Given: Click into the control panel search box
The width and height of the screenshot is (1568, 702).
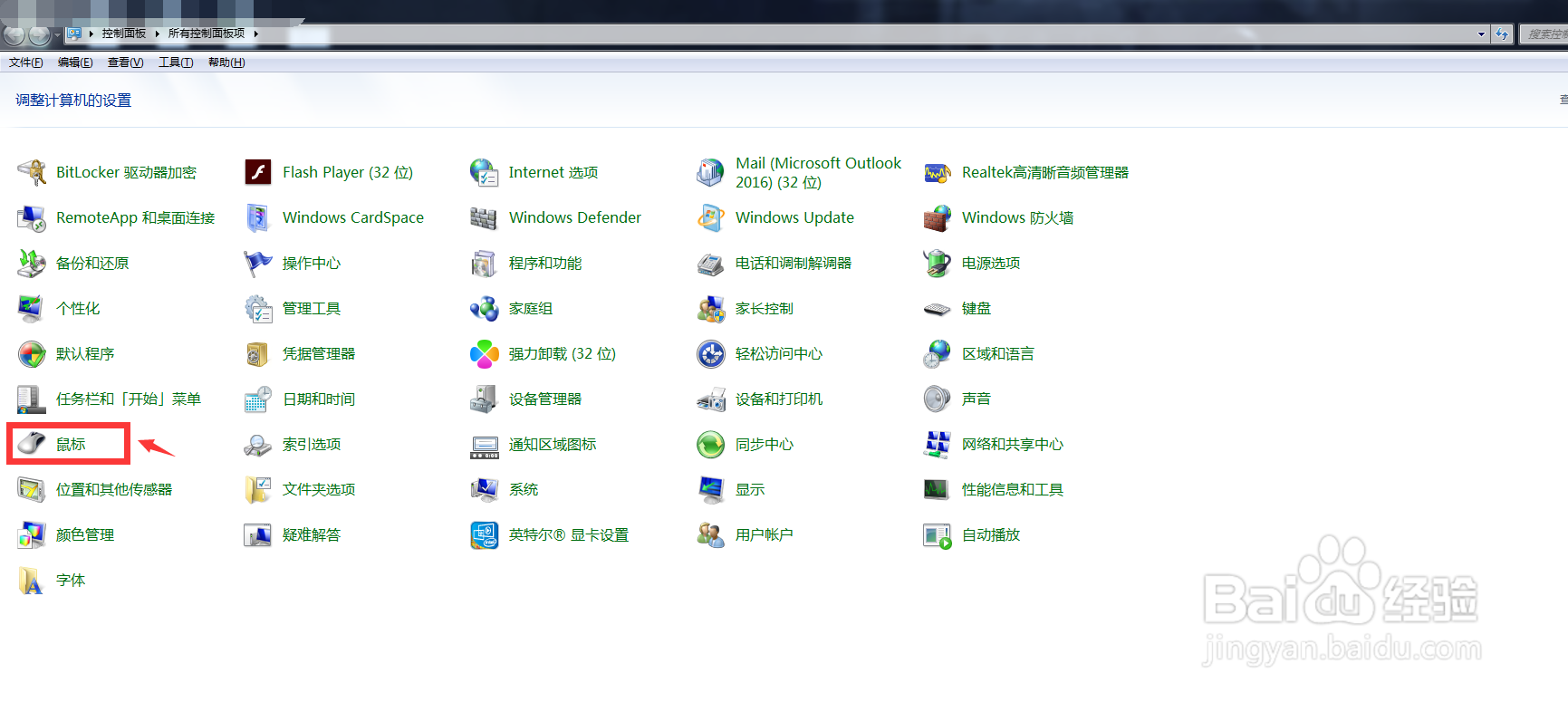Looking at the screenshot, I should [1544, 34].
